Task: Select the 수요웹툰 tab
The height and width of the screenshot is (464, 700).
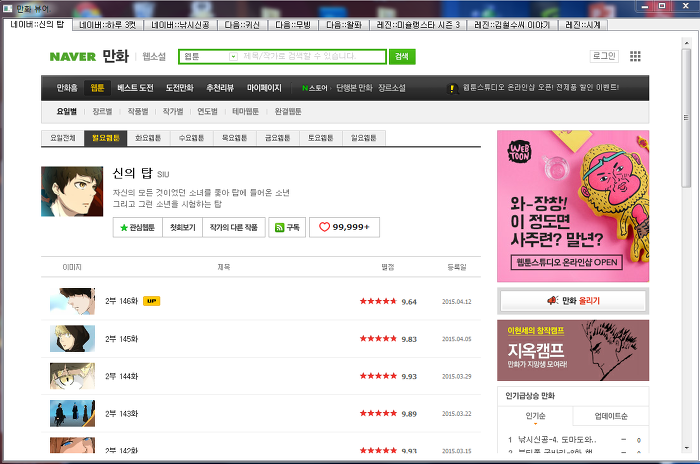Action: pyautogui.click(x=192, y=138)
